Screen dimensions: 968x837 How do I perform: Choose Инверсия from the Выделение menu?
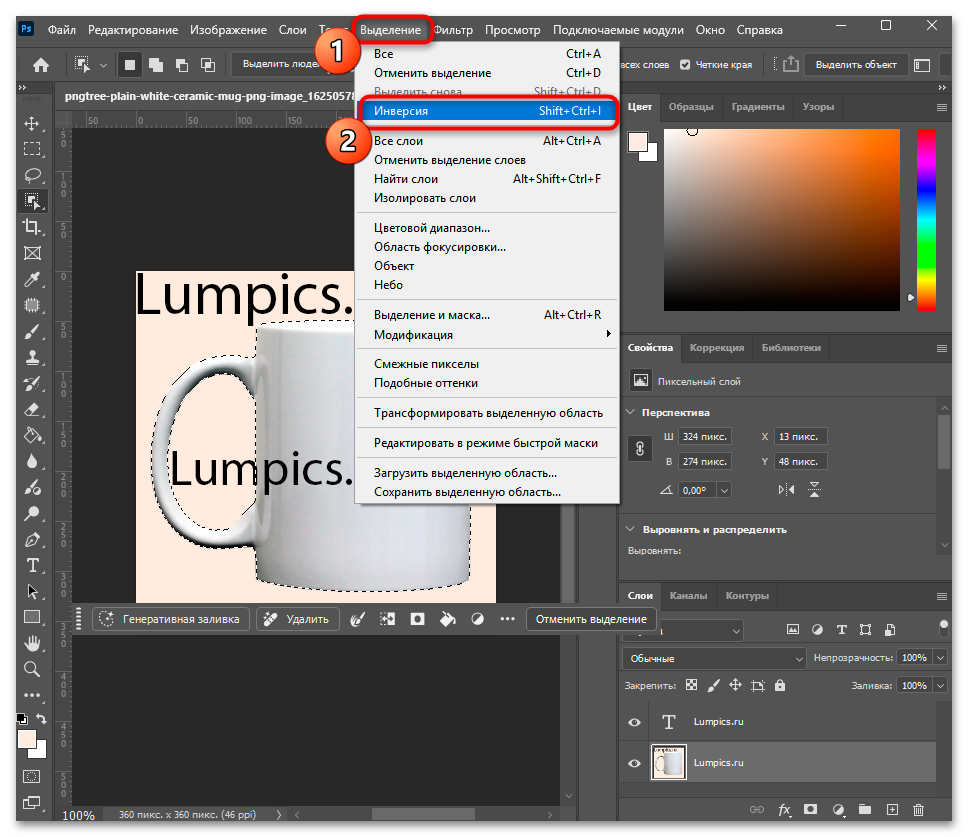tap(487, 111)
